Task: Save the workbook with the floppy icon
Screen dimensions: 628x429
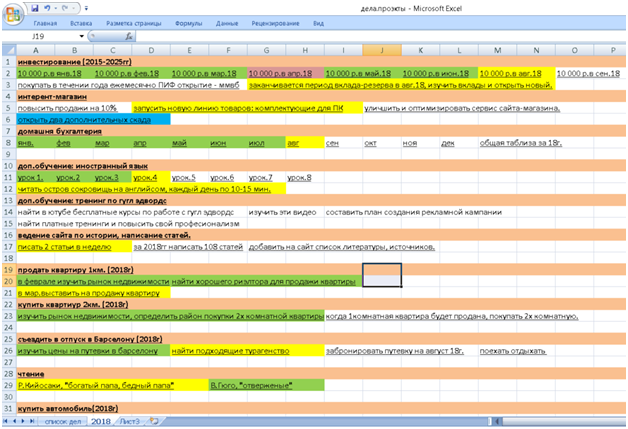Action: click(x=35, y=8)
